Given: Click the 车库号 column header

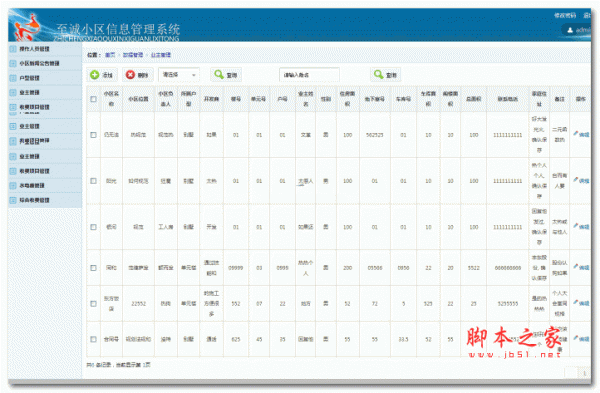Looking at the screenshot, I should [x=403, y=99].
